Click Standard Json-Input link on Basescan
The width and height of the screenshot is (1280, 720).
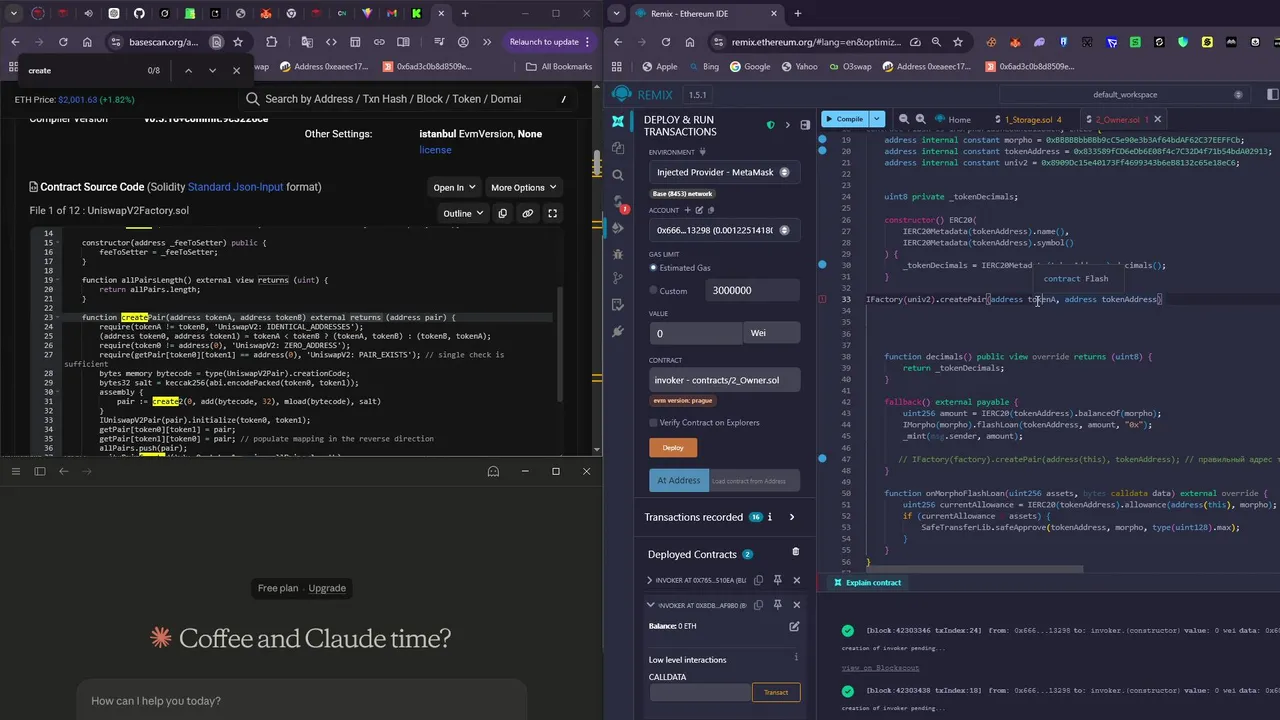pos(235,187)
